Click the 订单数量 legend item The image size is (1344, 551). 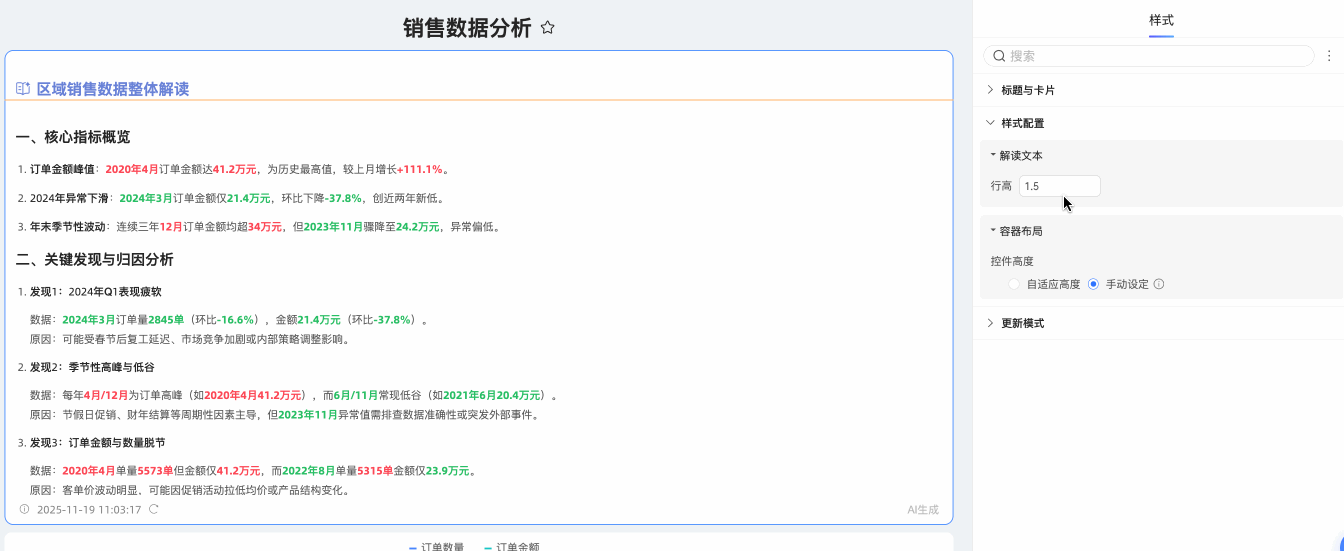click(436, 546)
